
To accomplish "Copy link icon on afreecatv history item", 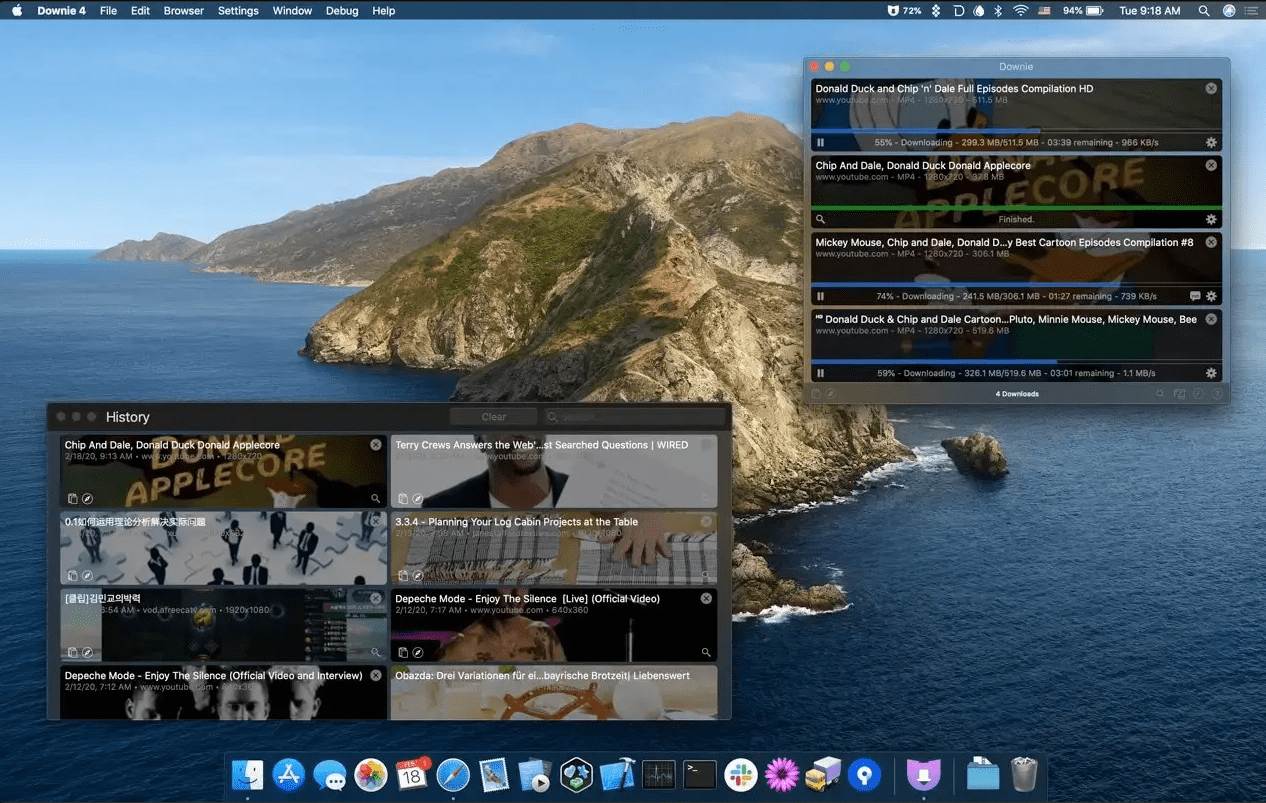I will point(72,652).
